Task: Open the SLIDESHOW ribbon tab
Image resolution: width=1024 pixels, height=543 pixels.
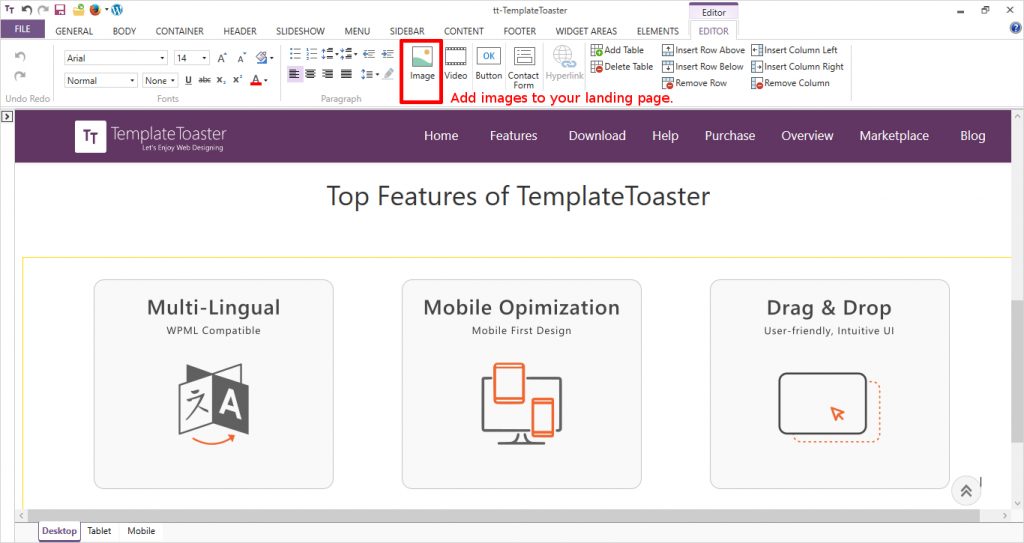Action: coord(297,31)
